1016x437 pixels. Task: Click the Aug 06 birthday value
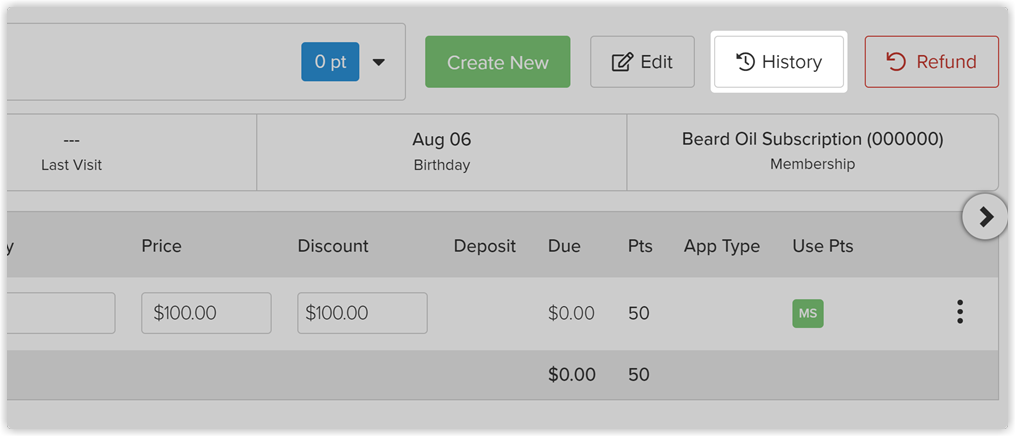tap(442, 139)
